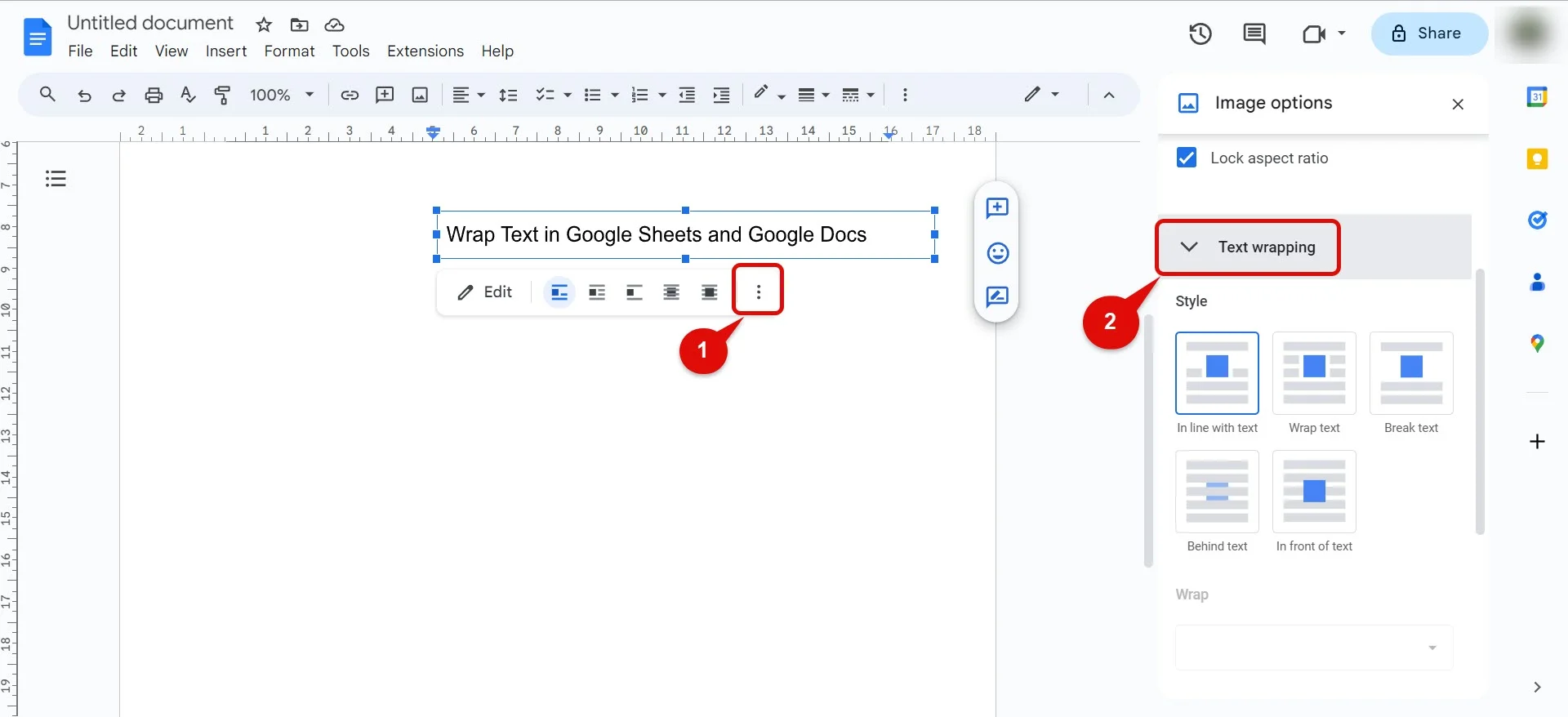Select Break text style
This screenshot has height=717, width=1568.
tap(1411, 373)
